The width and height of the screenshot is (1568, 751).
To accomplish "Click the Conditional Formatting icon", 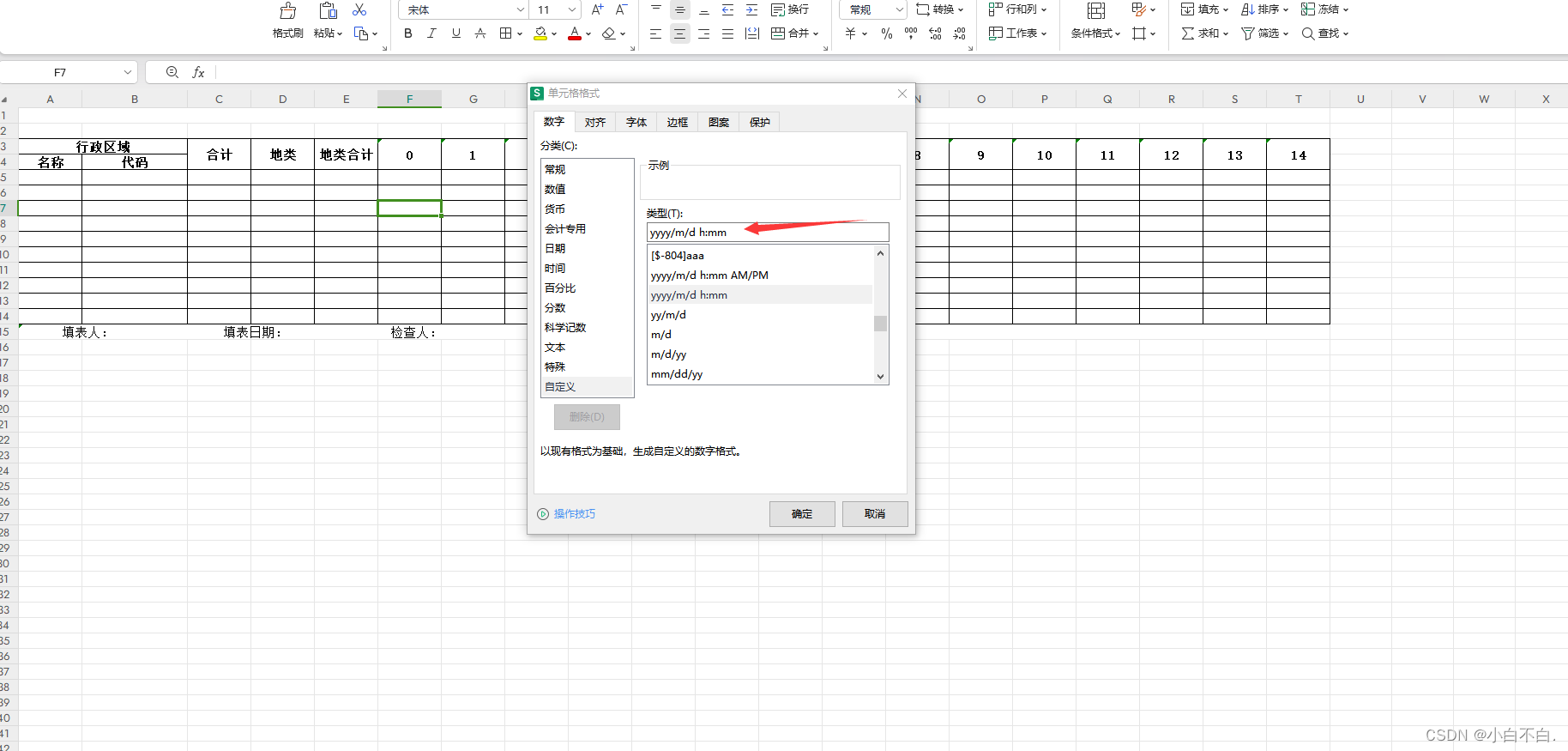I will pyautogui.click(x=1096, y=10).
